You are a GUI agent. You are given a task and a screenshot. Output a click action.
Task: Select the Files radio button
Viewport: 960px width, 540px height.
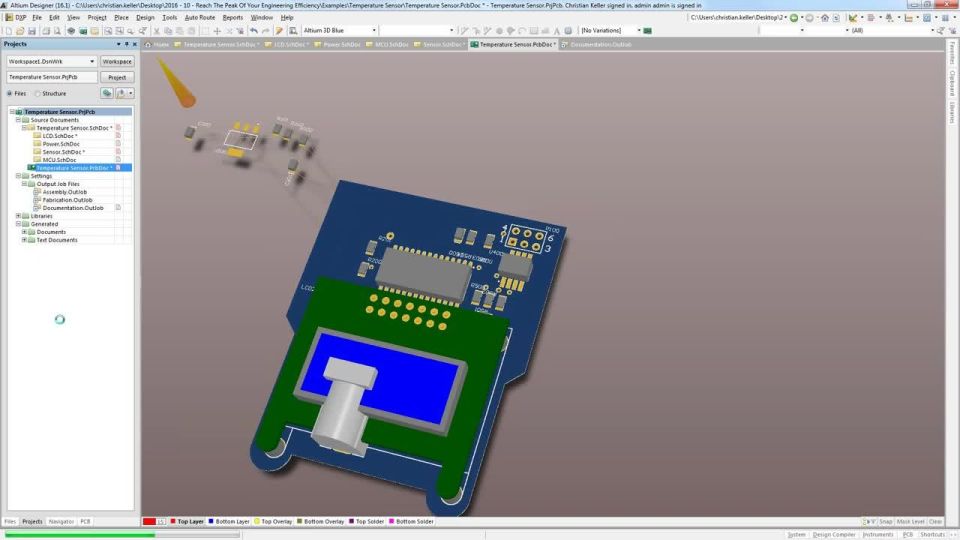coord(9,94)
